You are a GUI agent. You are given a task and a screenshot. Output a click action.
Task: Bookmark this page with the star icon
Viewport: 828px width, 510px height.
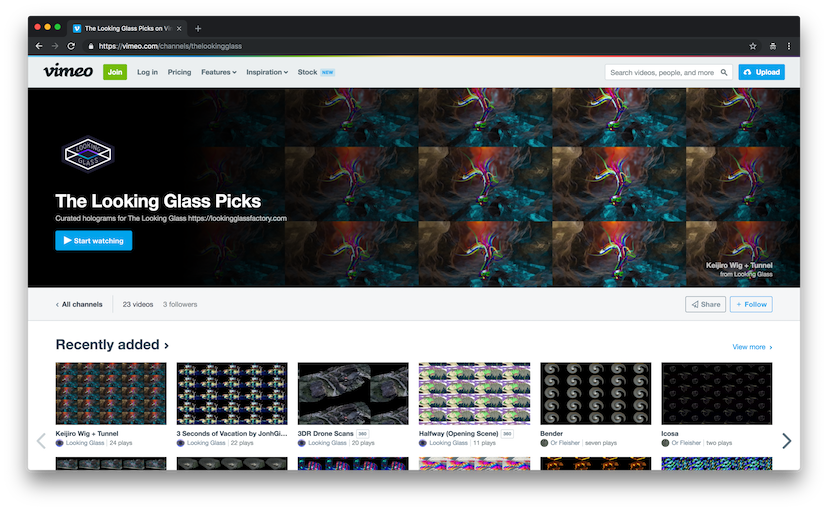click(x=752, y=46)
